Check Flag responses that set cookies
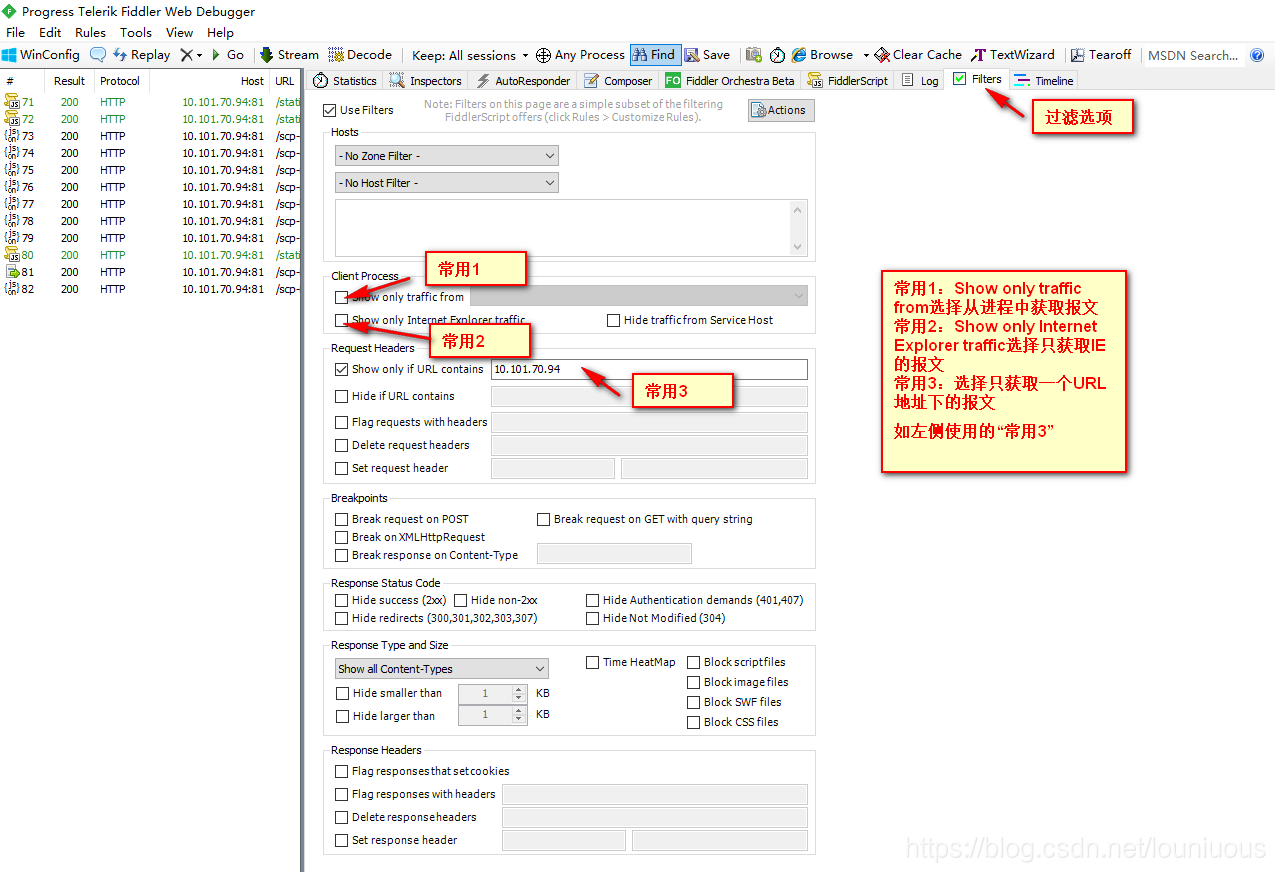Image resolution: width=1275 pixels, height=872 pixels. [x=342, y=771]
